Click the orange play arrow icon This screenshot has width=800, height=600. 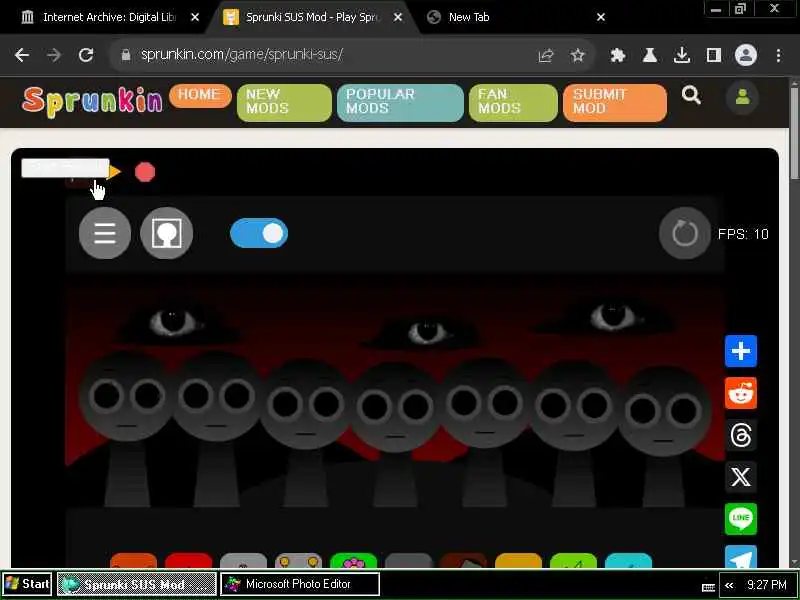pyautogui.click(x=115, y=172)
